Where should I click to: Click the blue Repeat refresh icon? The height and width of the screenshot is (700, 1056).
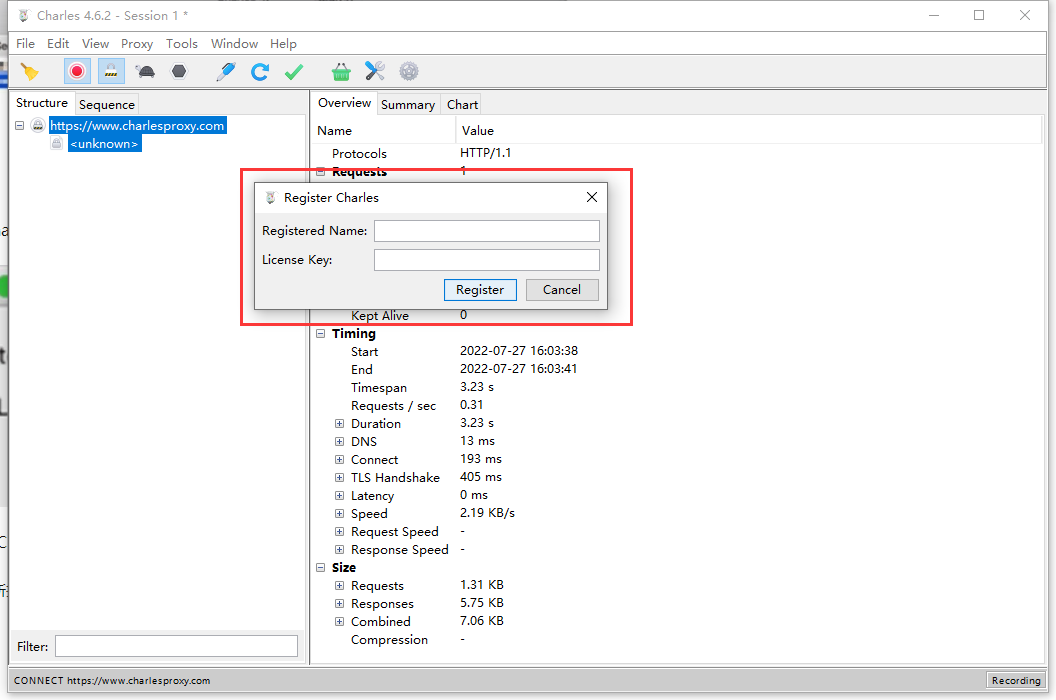[x=260, y=71]
